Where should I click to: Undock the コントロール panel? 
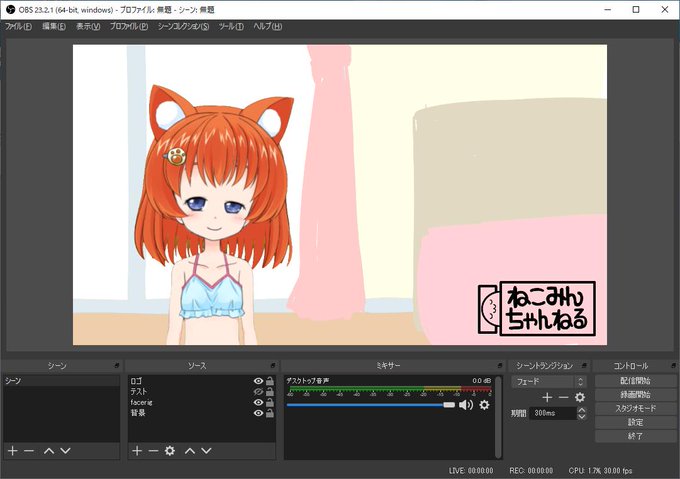coord(673,365)
